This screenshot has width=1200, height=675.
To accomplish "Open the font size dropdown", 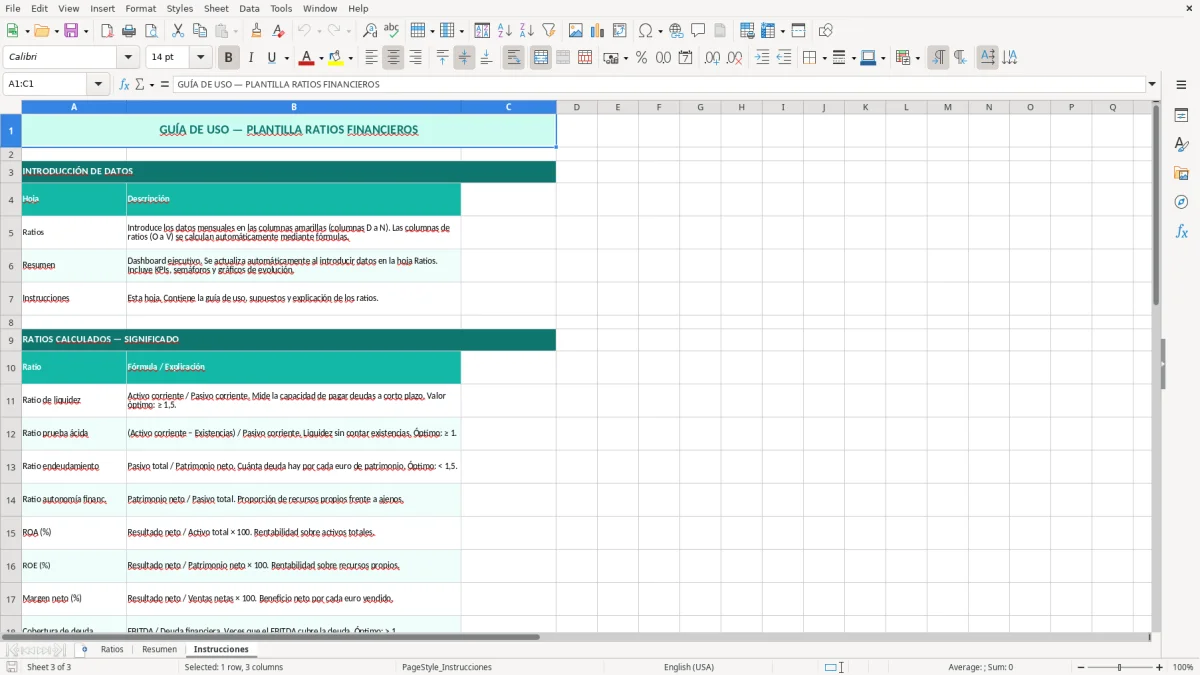I will 201,58.
